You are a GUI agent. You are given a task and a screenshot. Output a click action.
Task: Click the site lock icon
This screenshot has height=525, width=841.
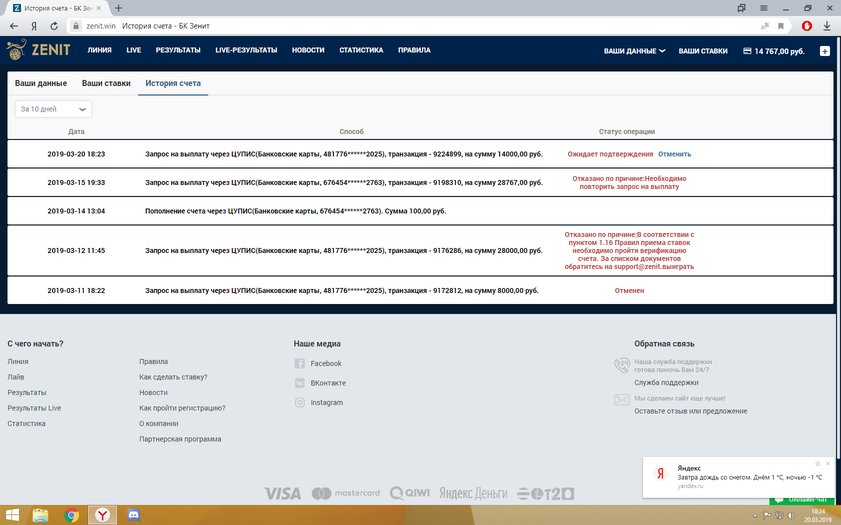(x=76, y=26)
